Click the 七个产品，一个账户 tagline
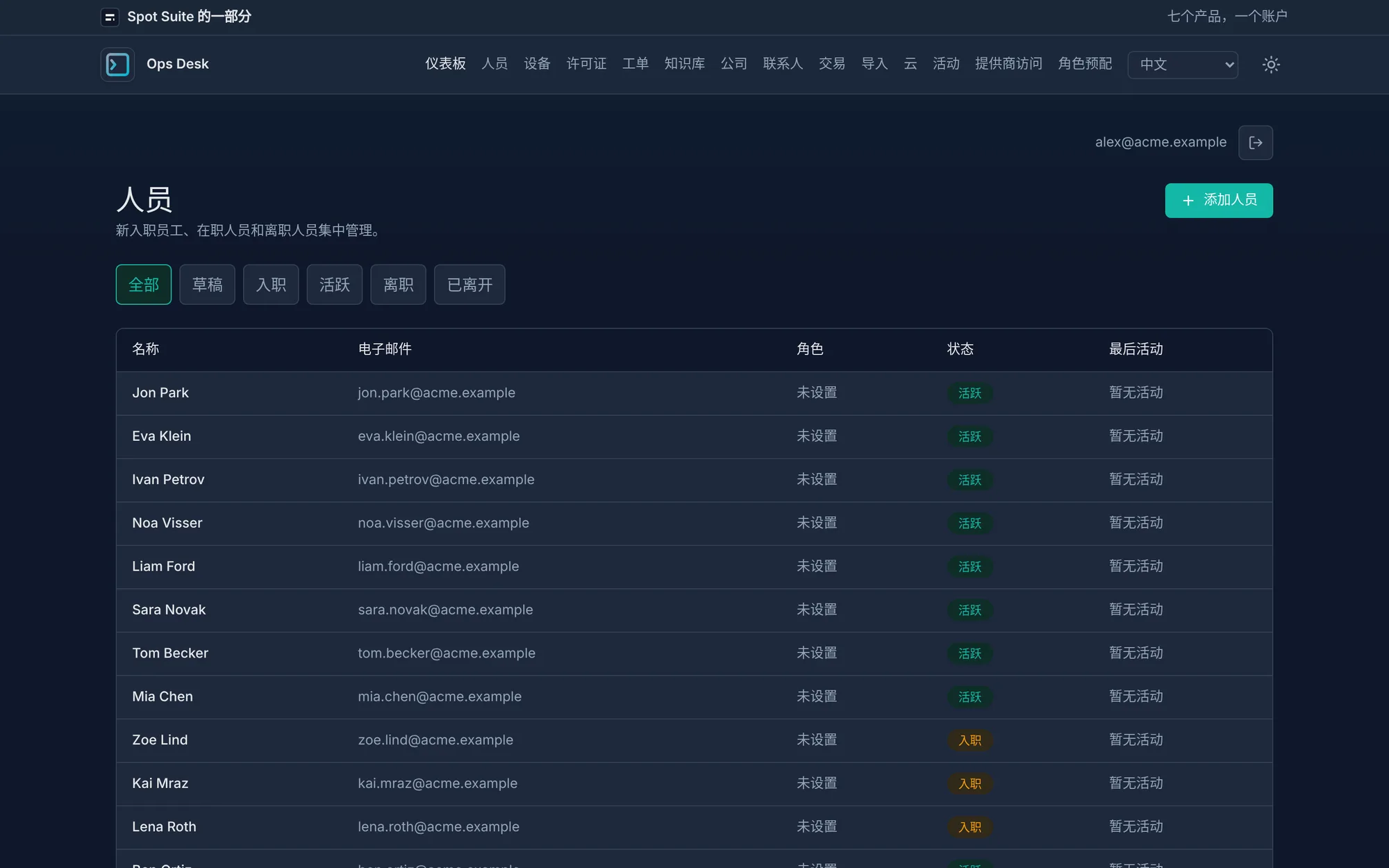The width and height of the screenshot is (1389, 868). (1227, 17)
